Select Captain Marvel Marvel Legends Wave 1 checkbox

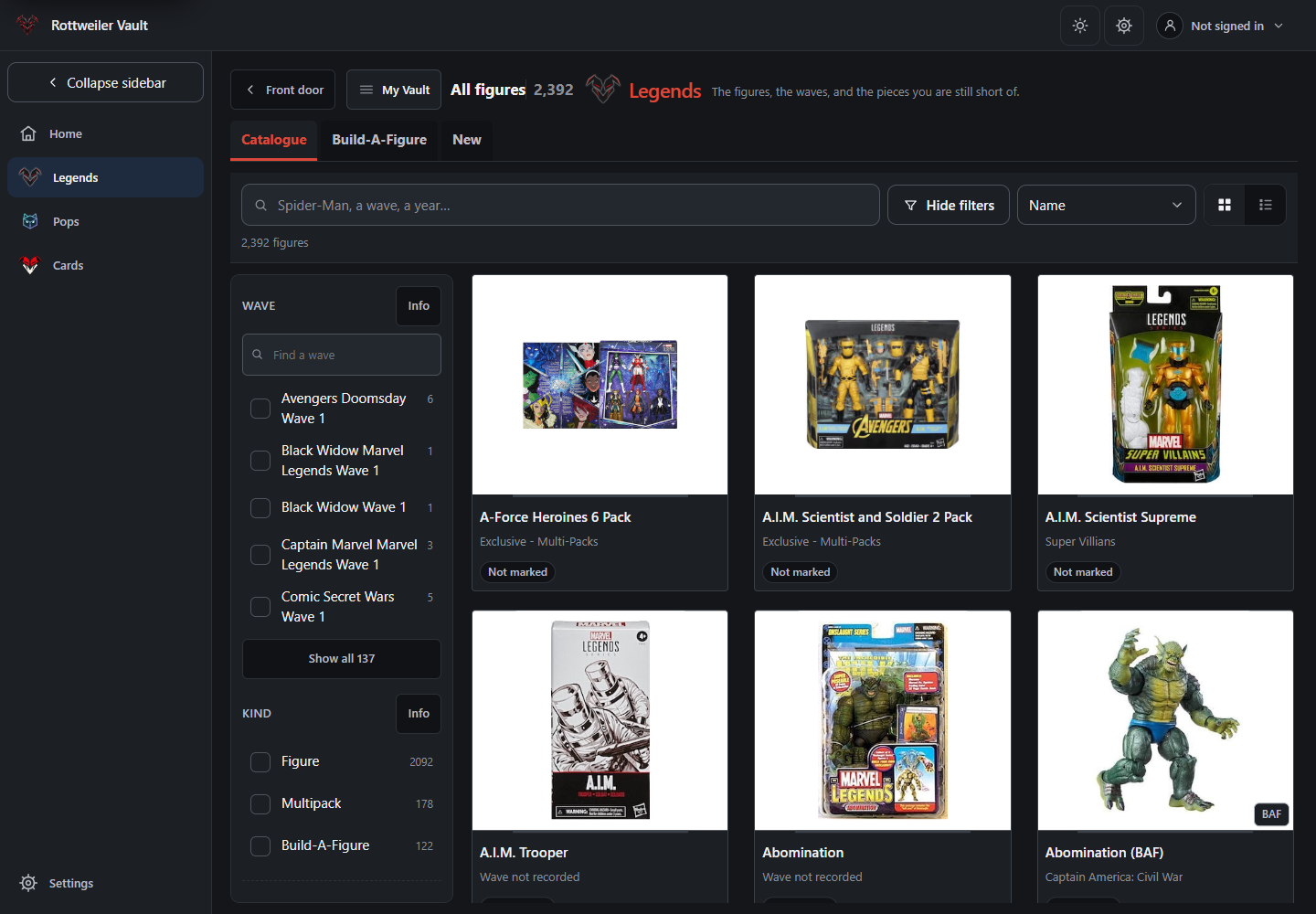260,555
